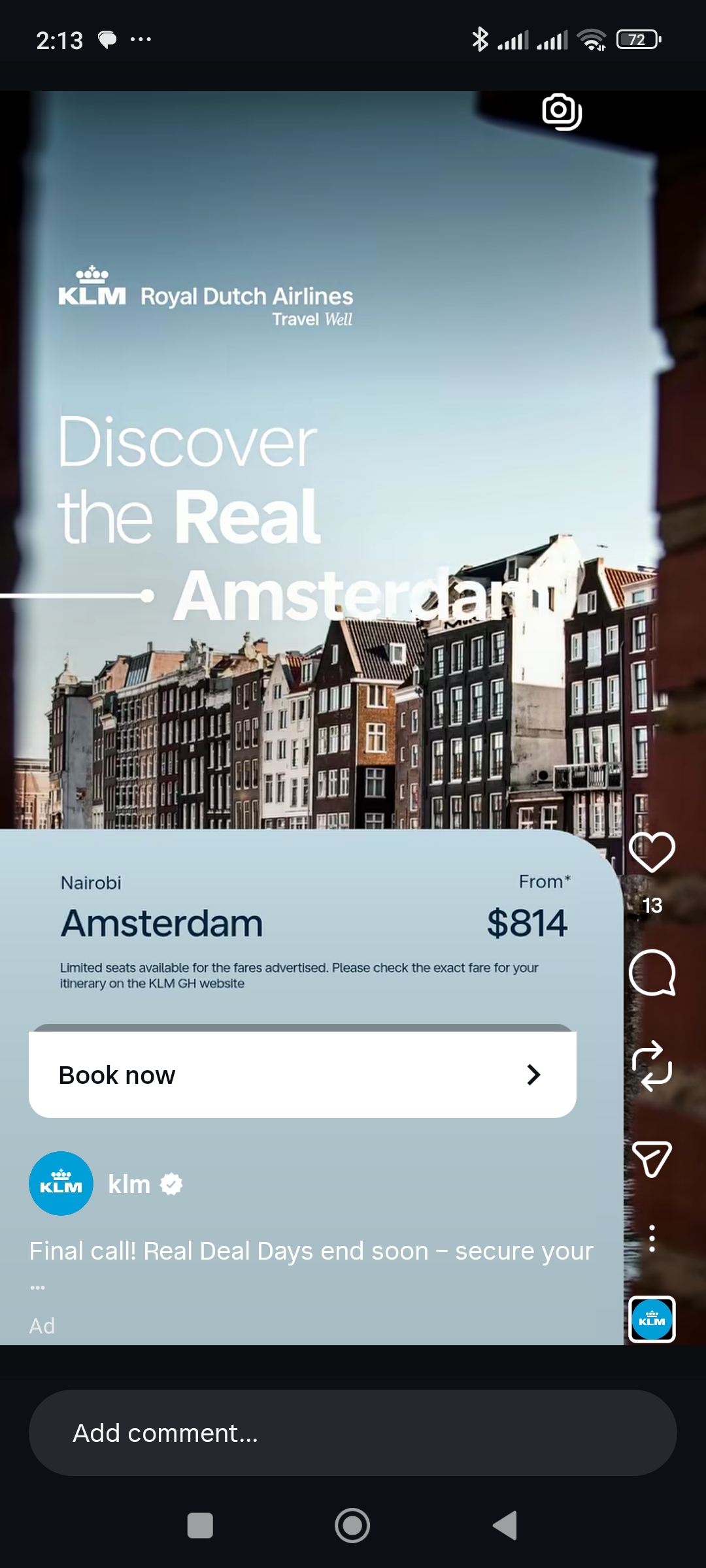This screenshot has width=706, height=1568.
Task: Expand the Final call caption text
Action: (311, 1251)
